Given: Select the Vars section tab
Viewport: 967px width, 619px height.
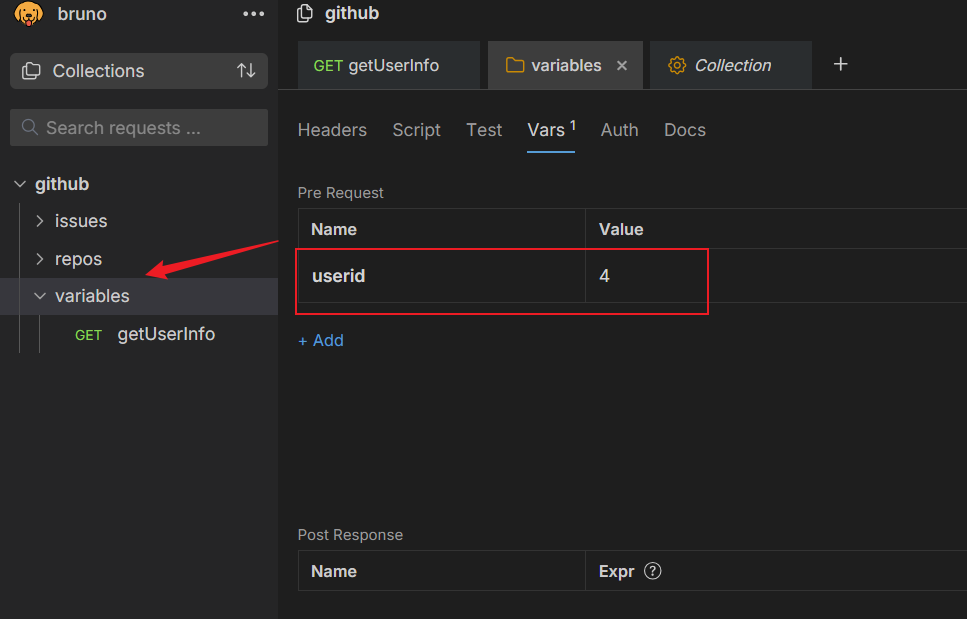Looking at the screenshot, I should coord(551,130).
